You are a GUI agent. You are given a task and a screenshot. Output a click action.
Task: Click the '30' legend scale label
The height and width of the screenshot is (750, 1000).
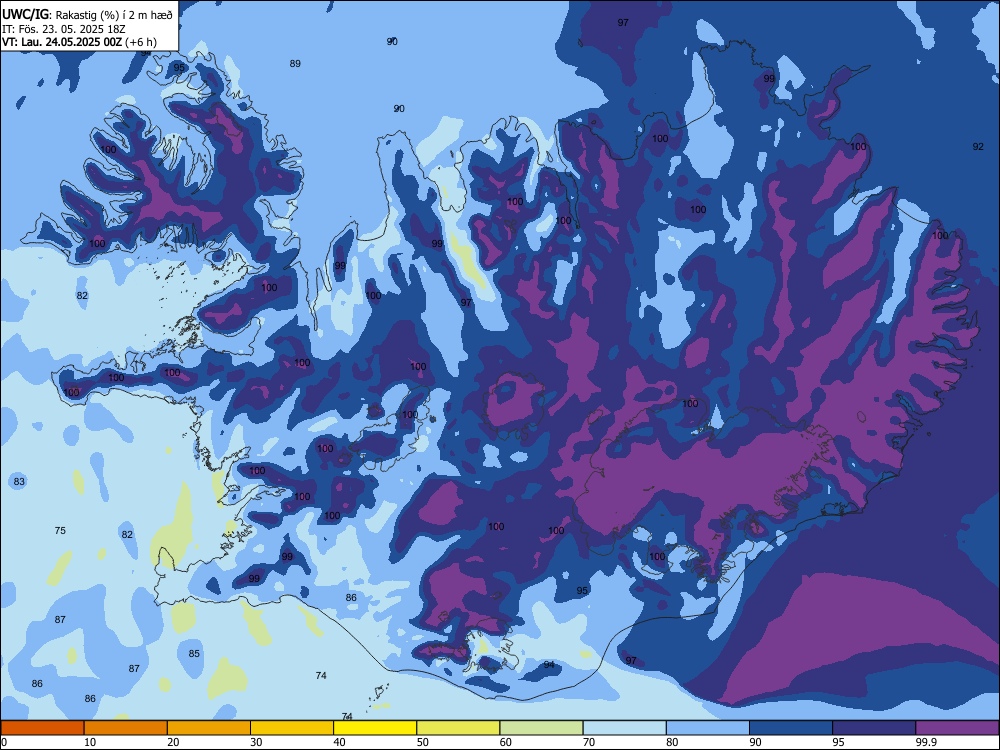pos(256,742)
